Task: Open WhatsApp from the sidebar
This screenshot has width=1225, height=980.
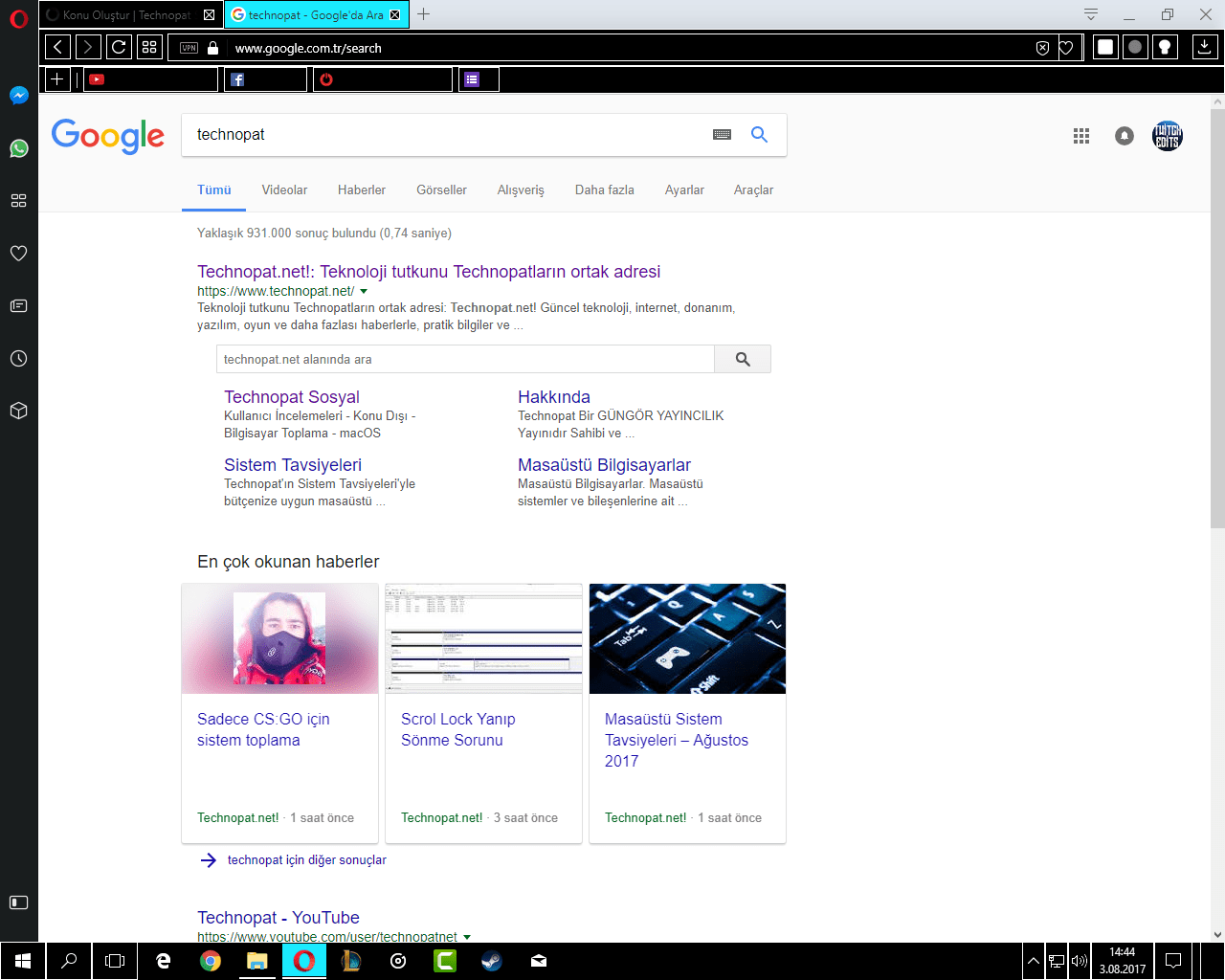Action: (18, 148)
